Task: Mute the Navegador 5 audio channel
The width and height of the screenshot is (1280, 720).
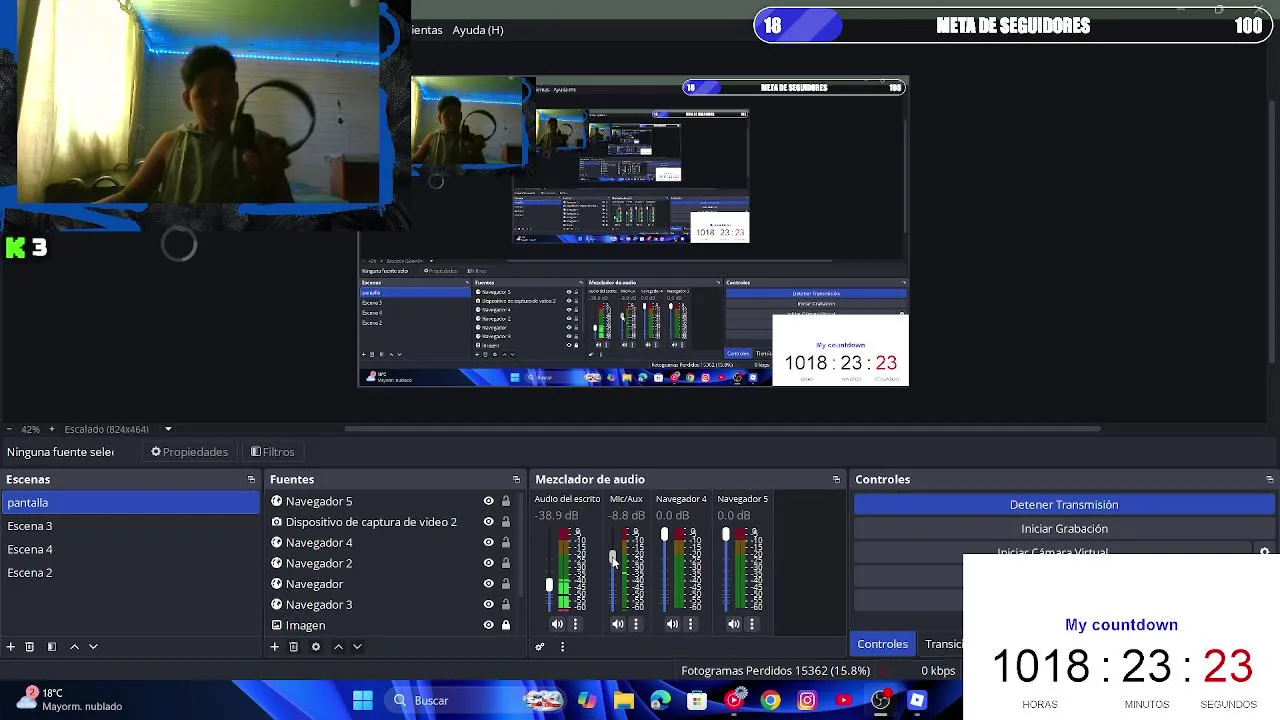Action: click(734, 624)
